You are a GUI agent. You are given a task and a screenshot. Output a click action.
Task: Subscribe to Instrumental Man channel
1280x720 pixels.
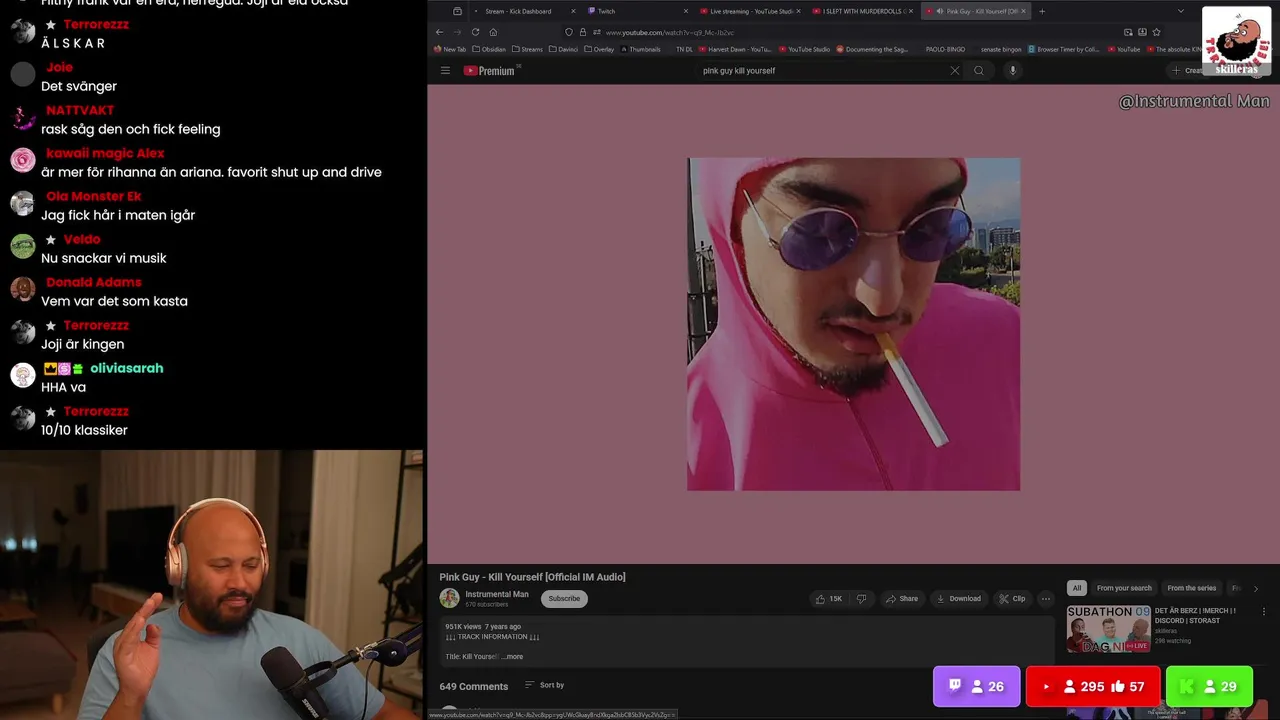[564, 599]
